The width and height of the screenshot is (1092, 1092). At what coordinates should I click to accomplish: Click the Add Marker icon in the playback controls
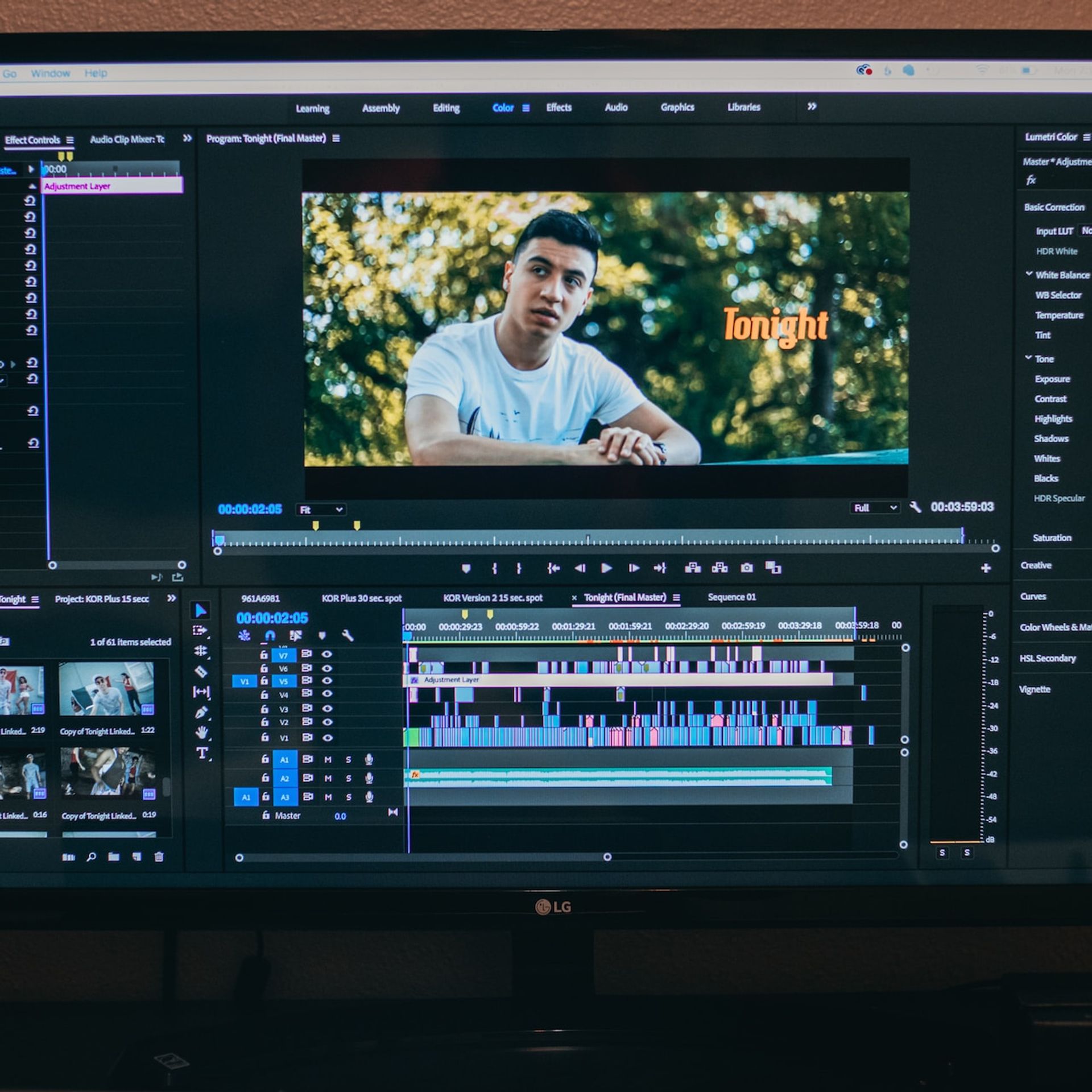pos(466,568)
